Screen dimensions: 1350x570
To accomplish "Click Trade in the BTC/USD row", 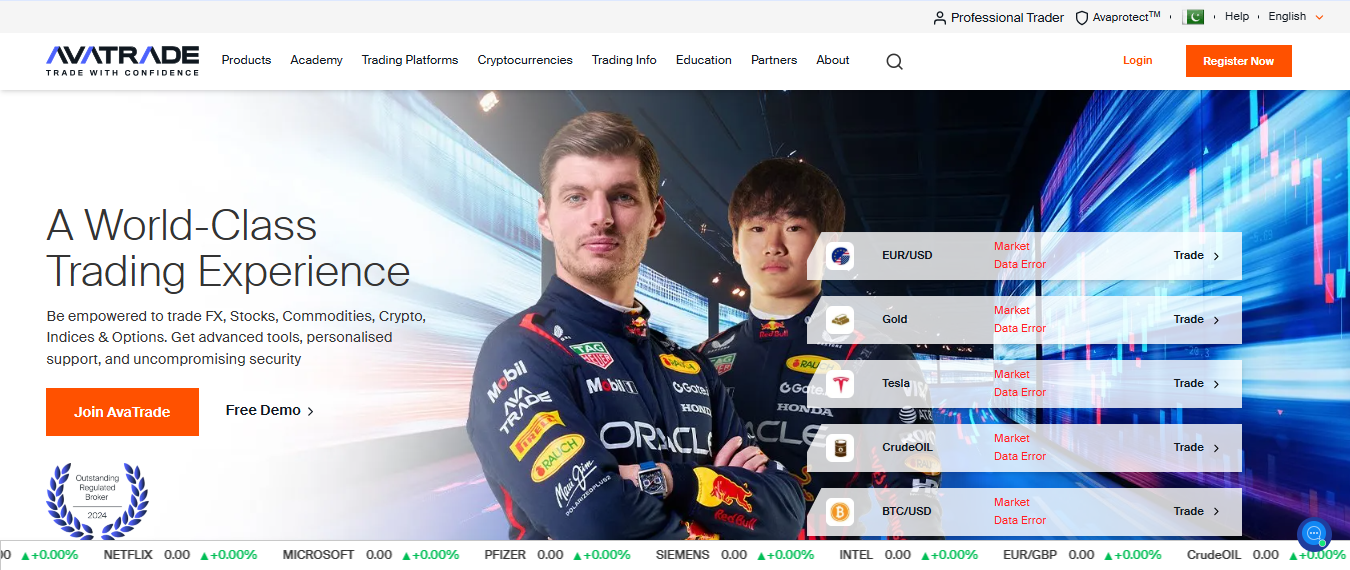I will 1188,512.
